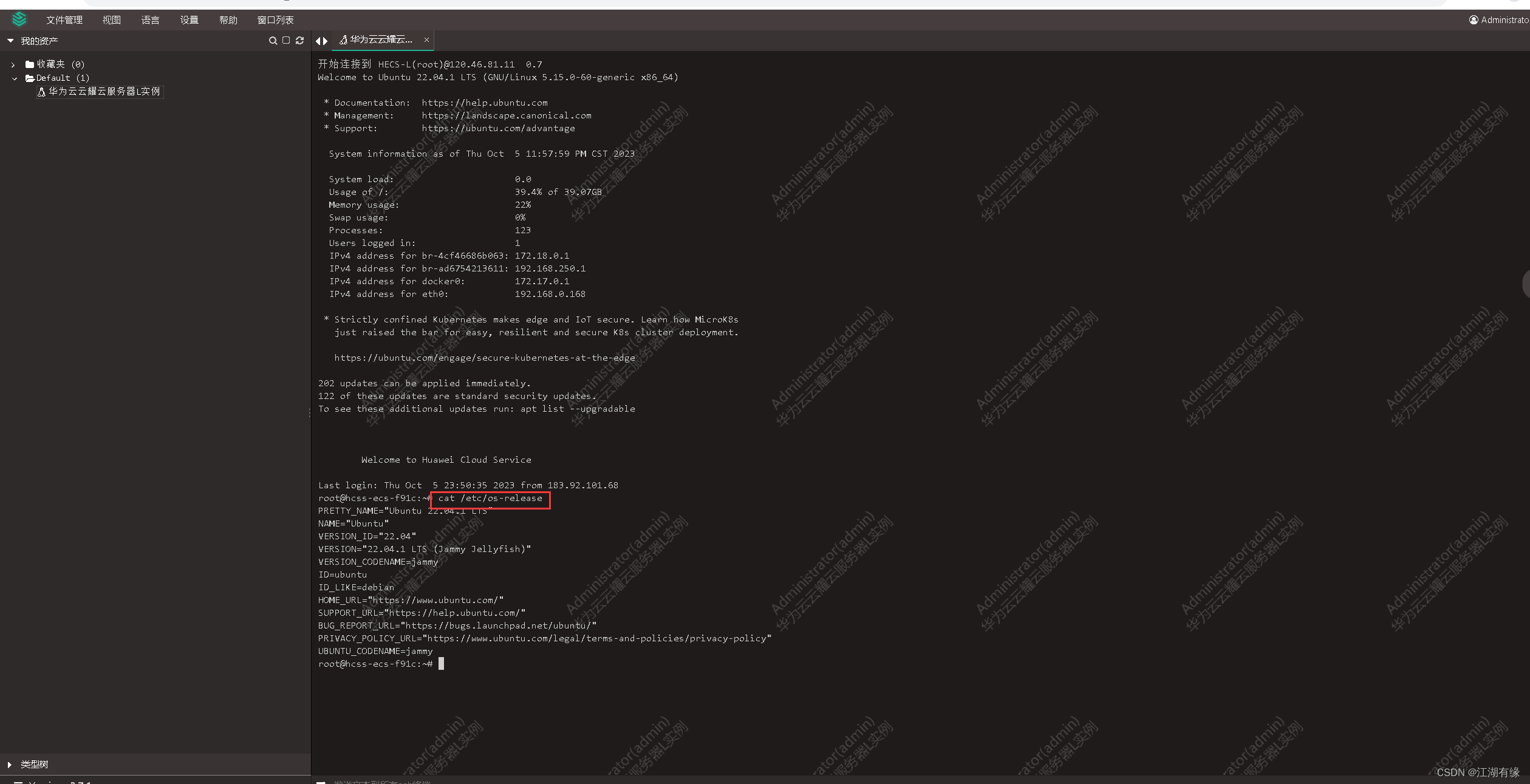Click the https://ubuntu.com/advantage support link
Viewport: 1530px width, 784px height.
(x=498, y=128)
